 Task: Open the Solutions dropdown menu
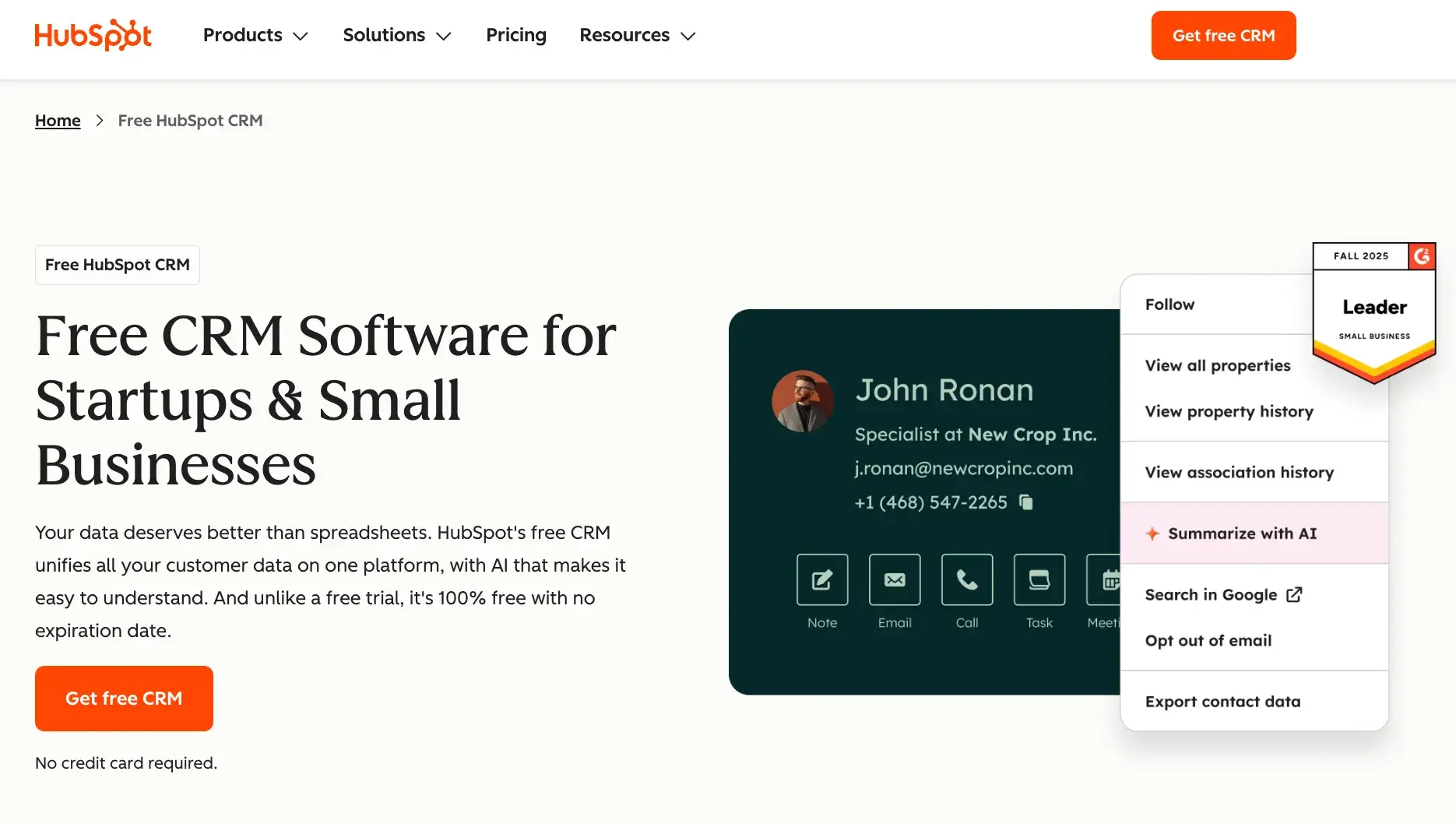pos(397,36)
